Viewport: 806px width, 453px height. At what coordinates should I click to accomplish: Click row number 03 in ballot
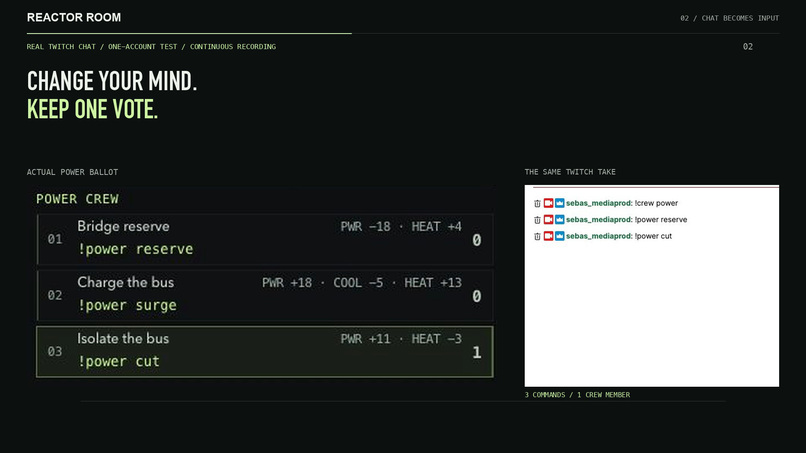[55, 351]
